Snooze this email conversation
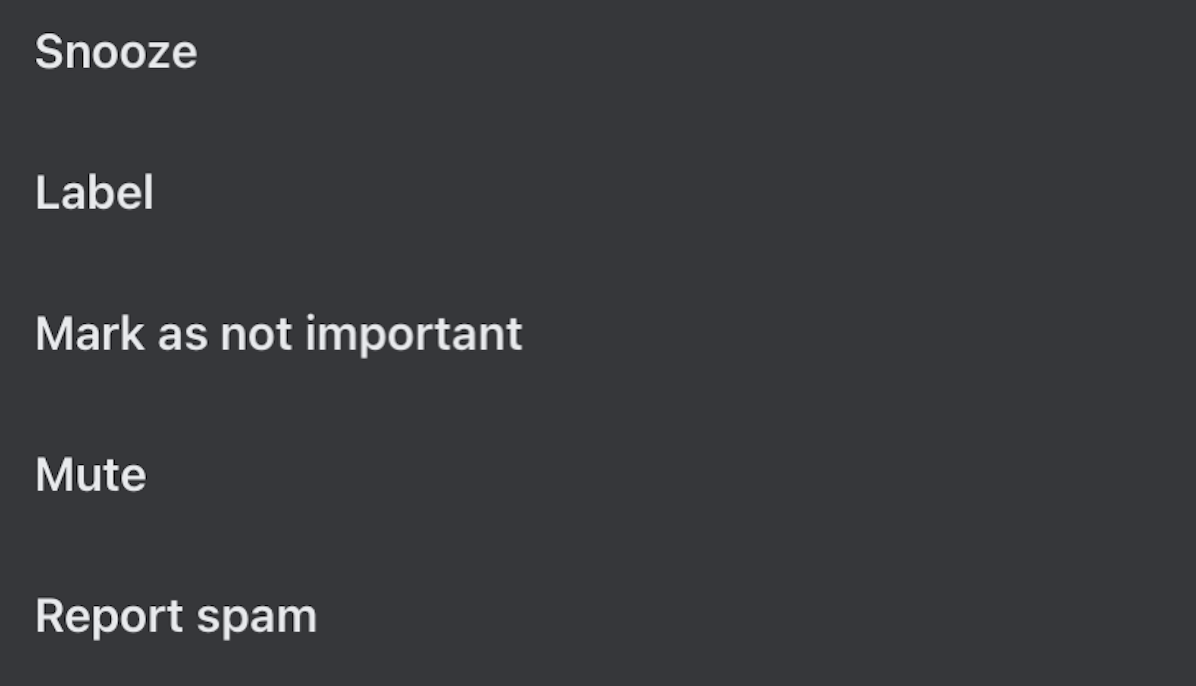 [116, 52]
